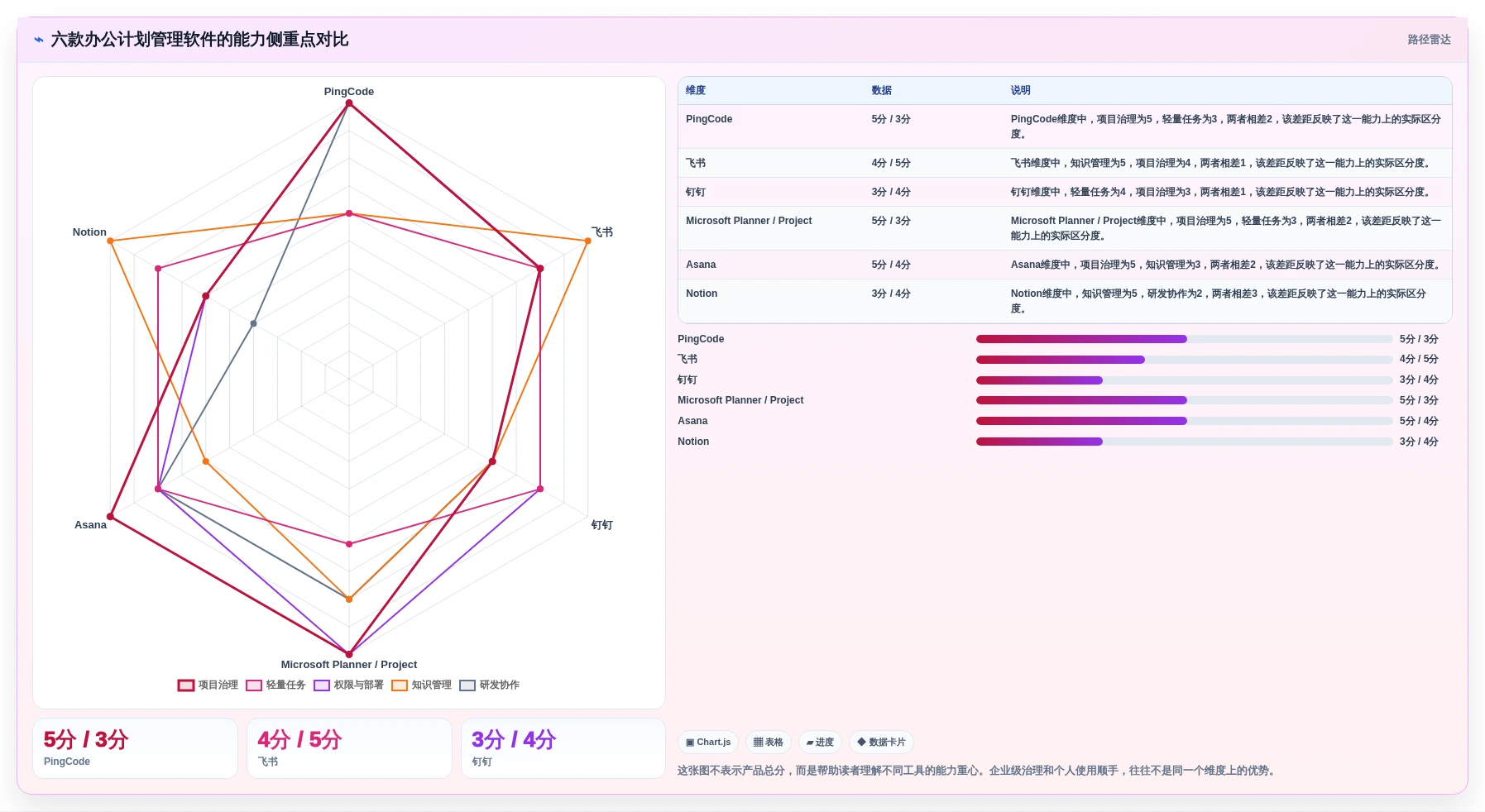Click the 钉钉 axis label on radar
The height and width of the screenshot is (812, 1485).
pos(602,525)
